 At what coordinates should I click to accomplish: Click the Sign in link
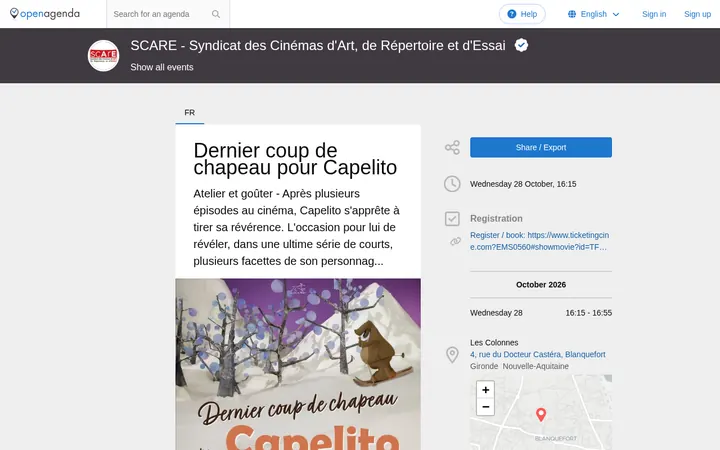[x=654, y=14]
